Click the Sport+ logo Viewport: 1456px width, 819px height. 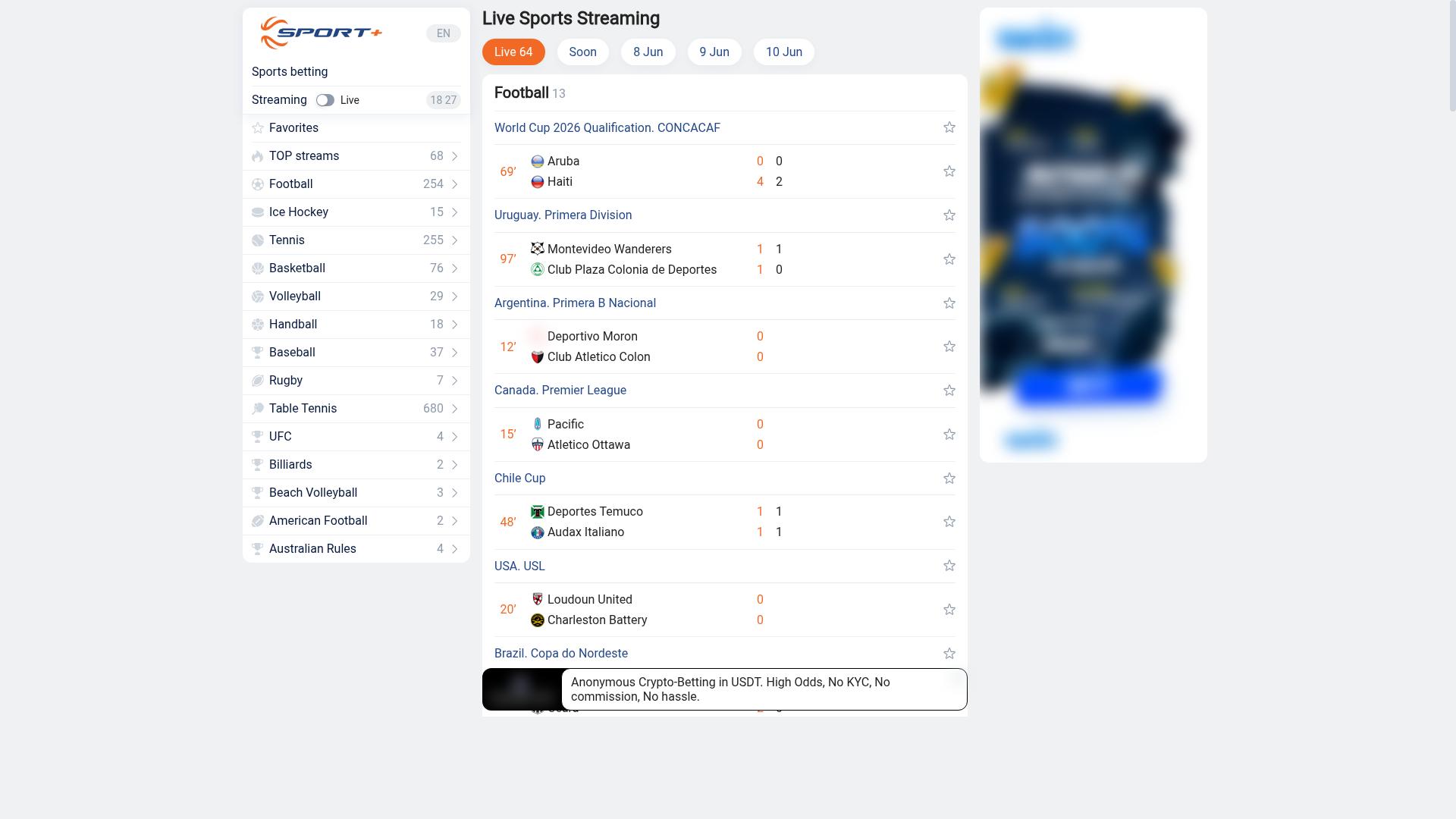(x=321, y=33)
